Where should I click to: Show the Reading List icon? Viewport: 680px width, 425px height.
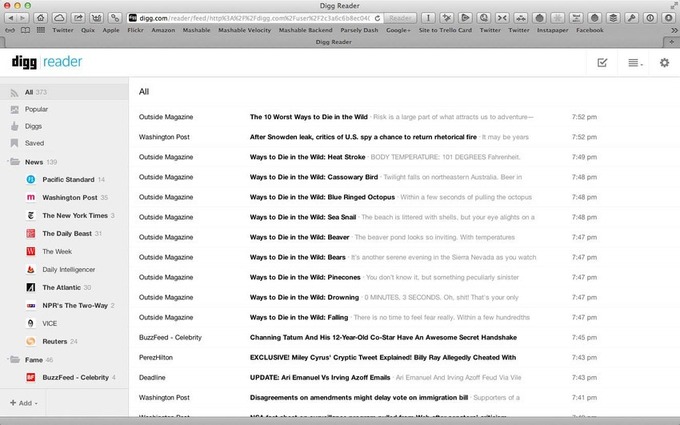tap(10, 30)
